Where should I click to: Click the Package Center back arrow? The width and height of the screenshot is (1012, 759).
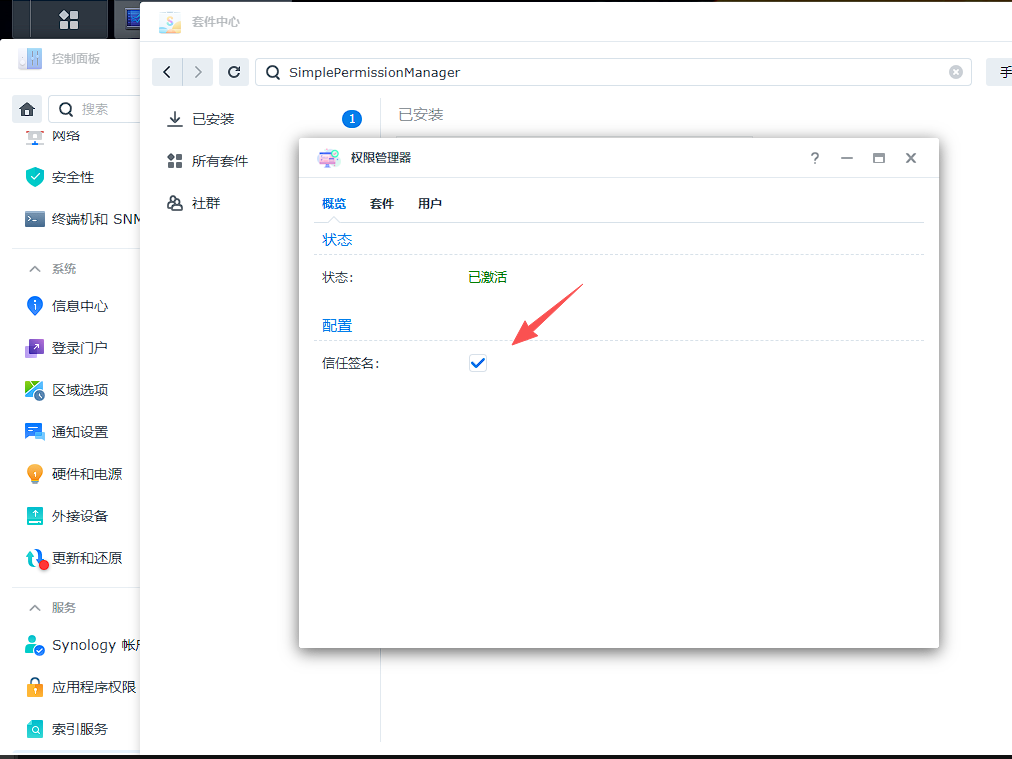167,72
